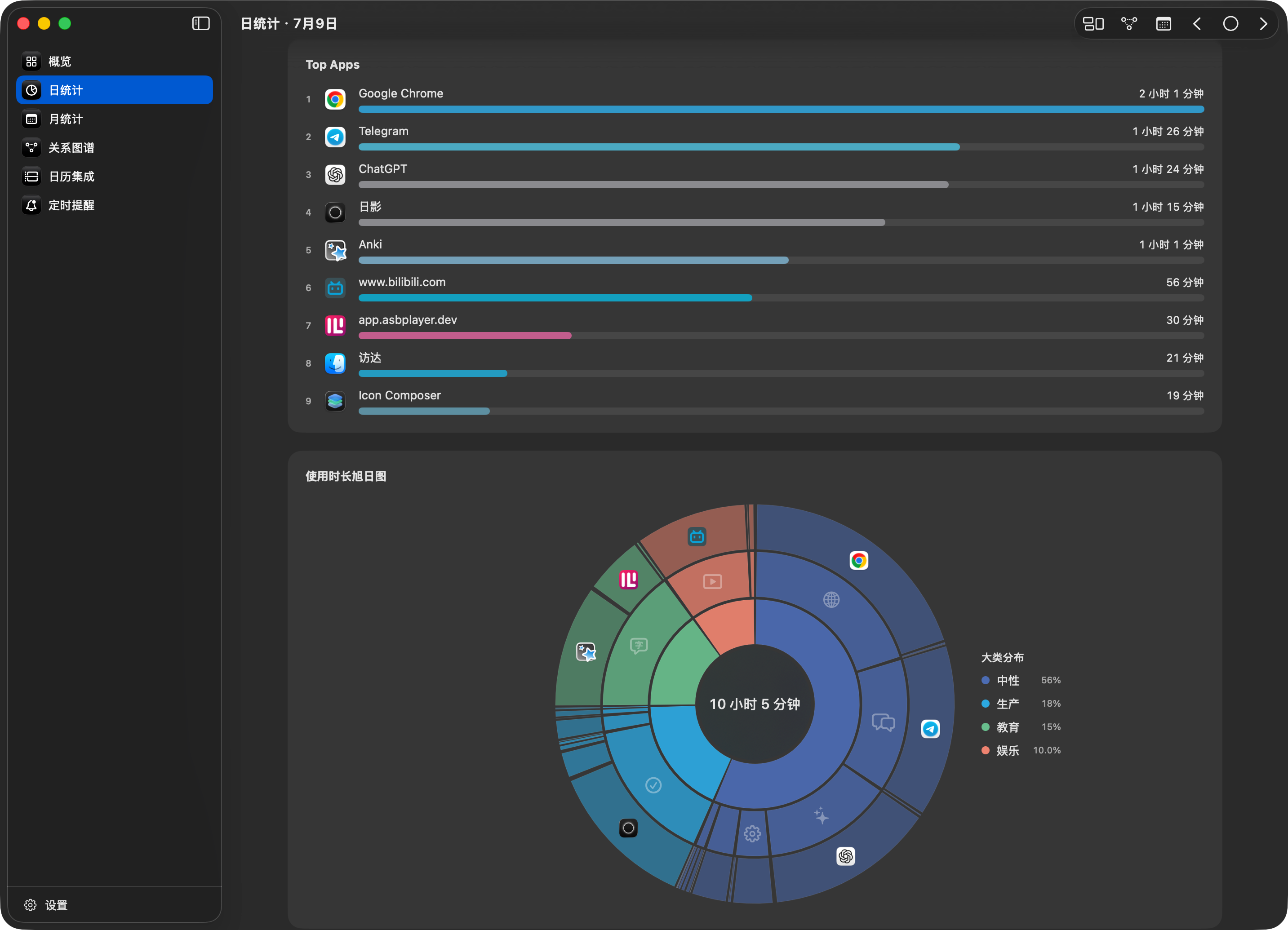Click the '56%' legend percentage
This screenshot has height=930, width=1288.
click(1051, 680)
